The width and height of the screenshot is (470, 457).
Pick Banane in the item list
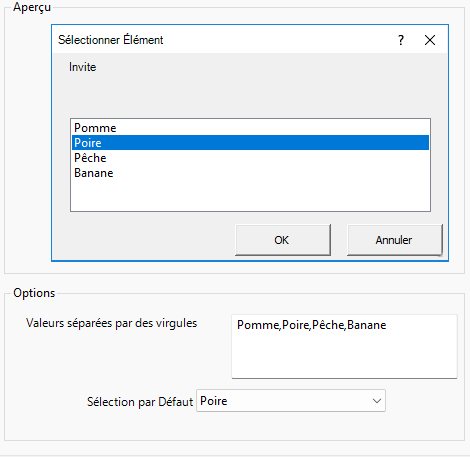pyautogui.click(x=250, y=173)
